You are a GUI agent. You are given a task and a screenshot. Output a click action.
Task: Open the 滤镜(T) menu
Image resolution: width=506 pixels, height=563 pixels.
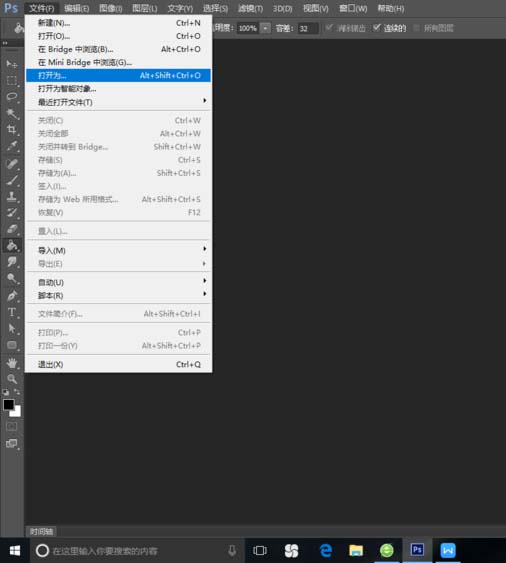point(250,8)
